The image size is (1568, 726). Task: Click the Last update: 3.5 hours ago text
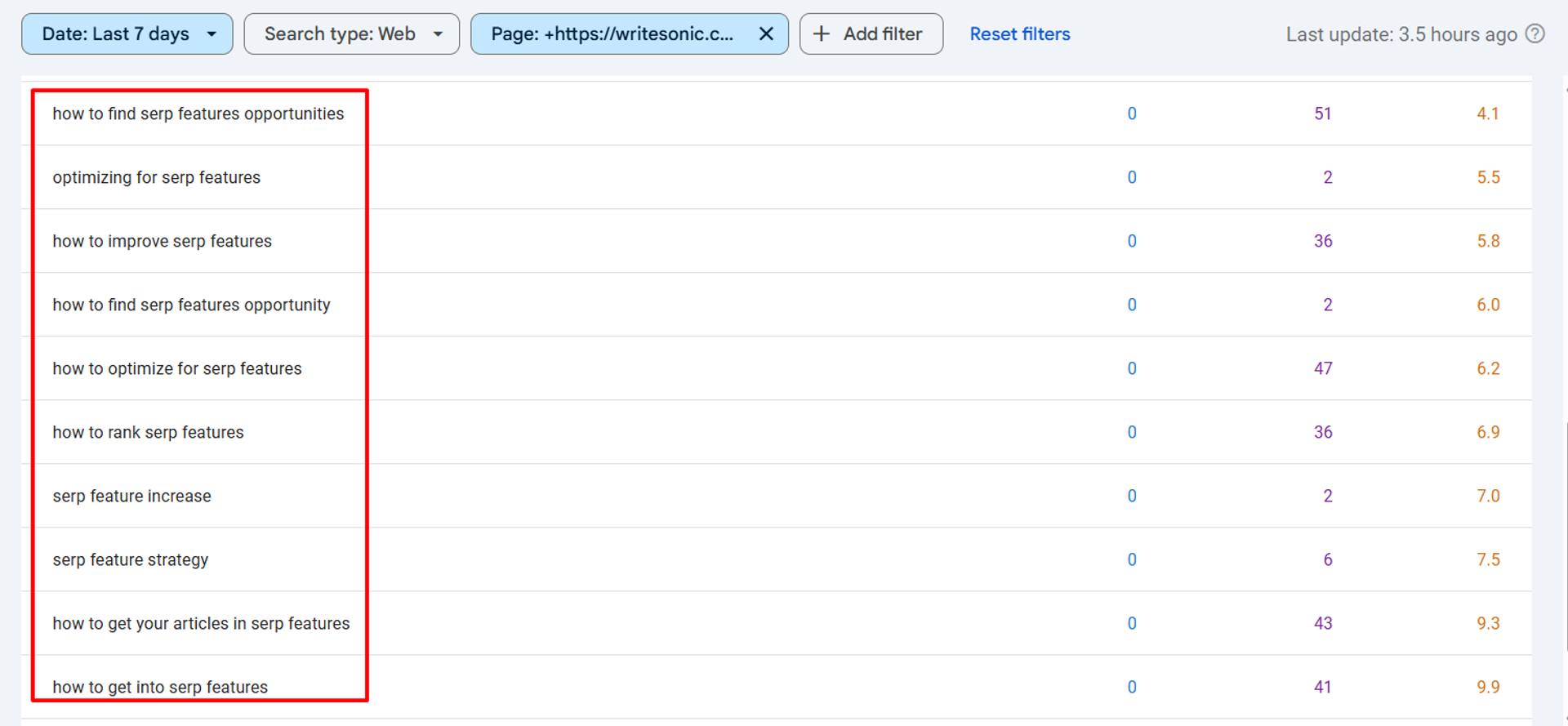click(1401, 34)
